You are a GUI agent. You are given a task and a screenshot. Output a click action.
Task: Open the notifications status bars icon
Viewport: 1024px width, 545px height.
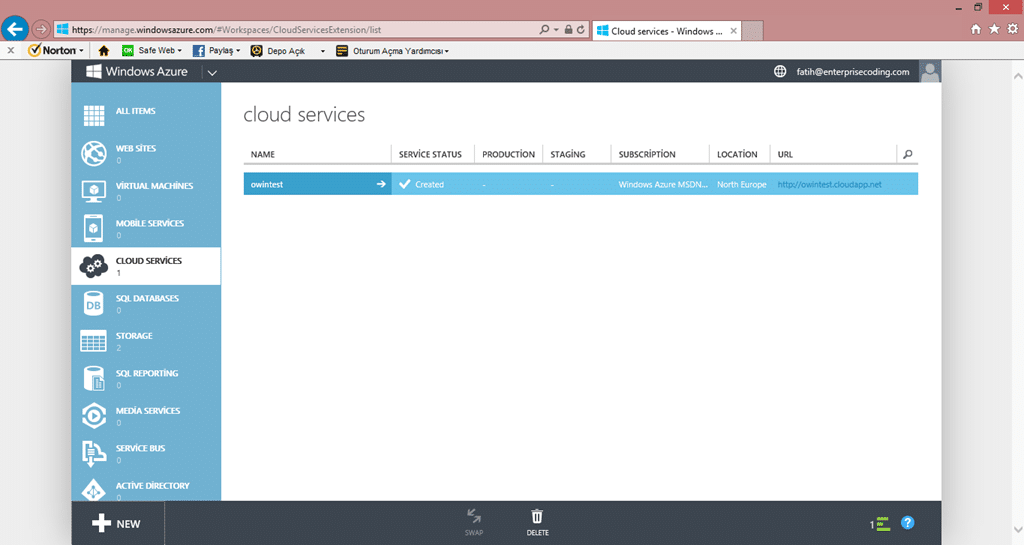(x=883, y=523)
